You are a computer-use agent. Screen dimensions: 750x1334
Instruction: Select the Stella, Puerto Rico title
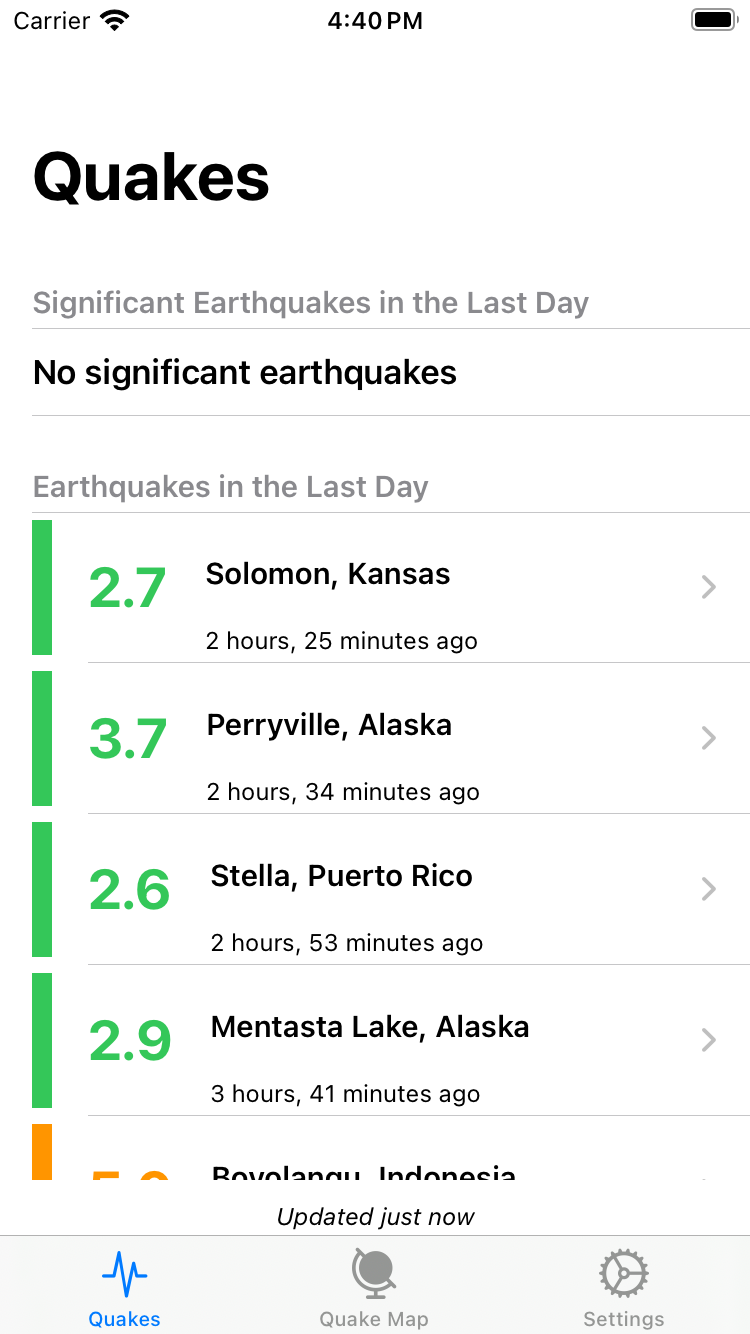click(341, 876)
